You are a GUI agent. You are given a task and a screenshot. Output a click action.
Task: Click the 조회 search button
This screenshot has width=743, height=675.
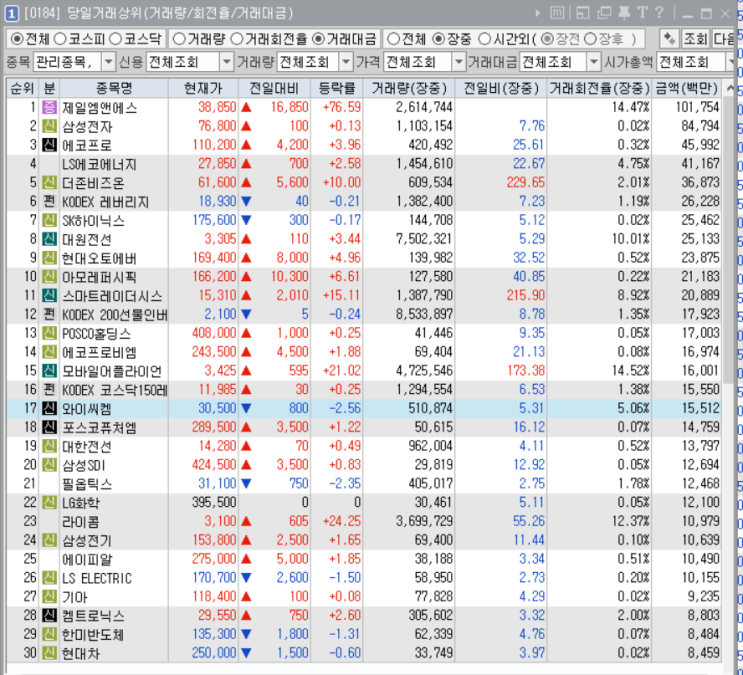click(x=695, y=39)
